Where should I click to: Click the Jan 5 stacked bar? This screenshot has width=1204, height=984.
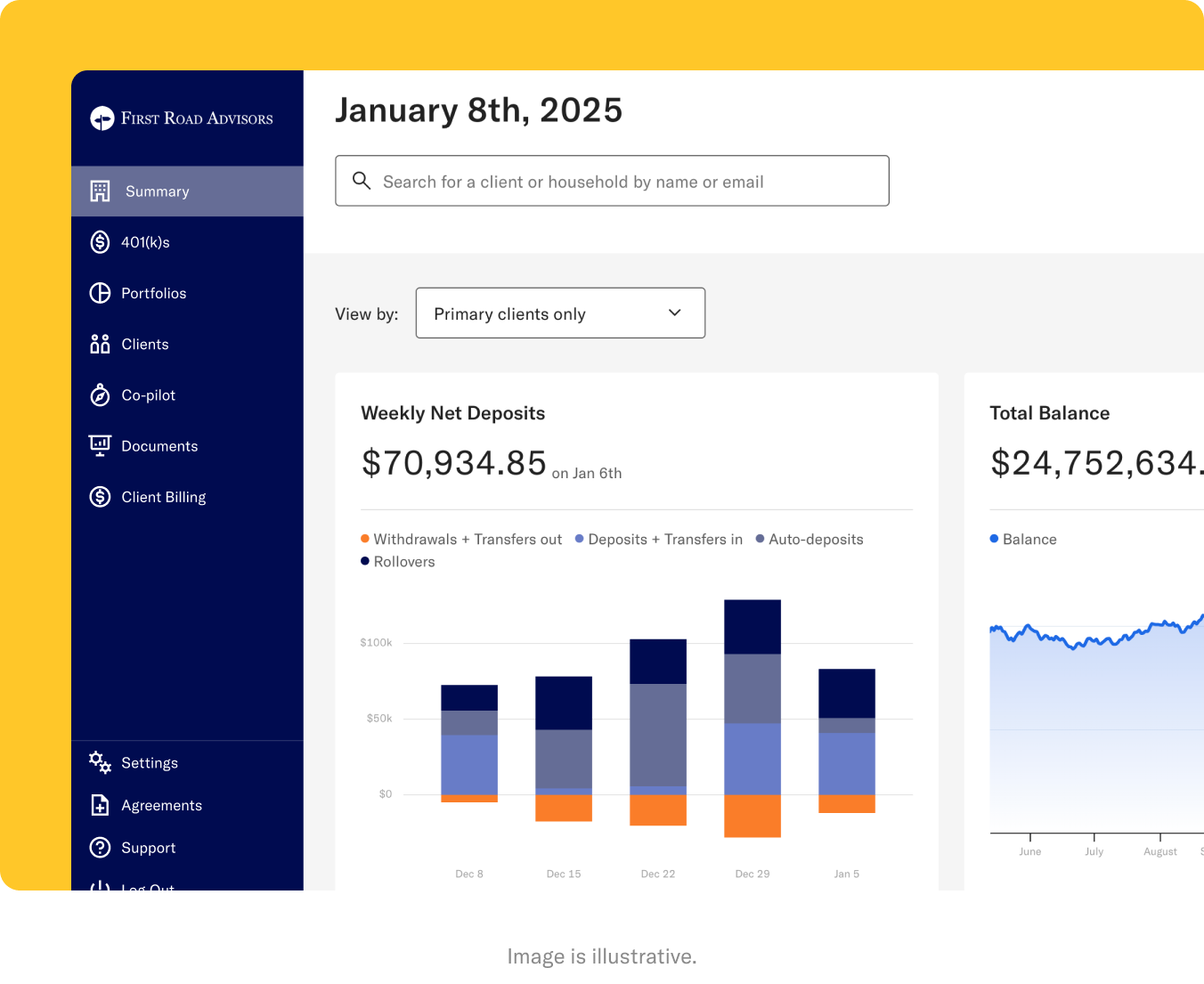(847, 741)
